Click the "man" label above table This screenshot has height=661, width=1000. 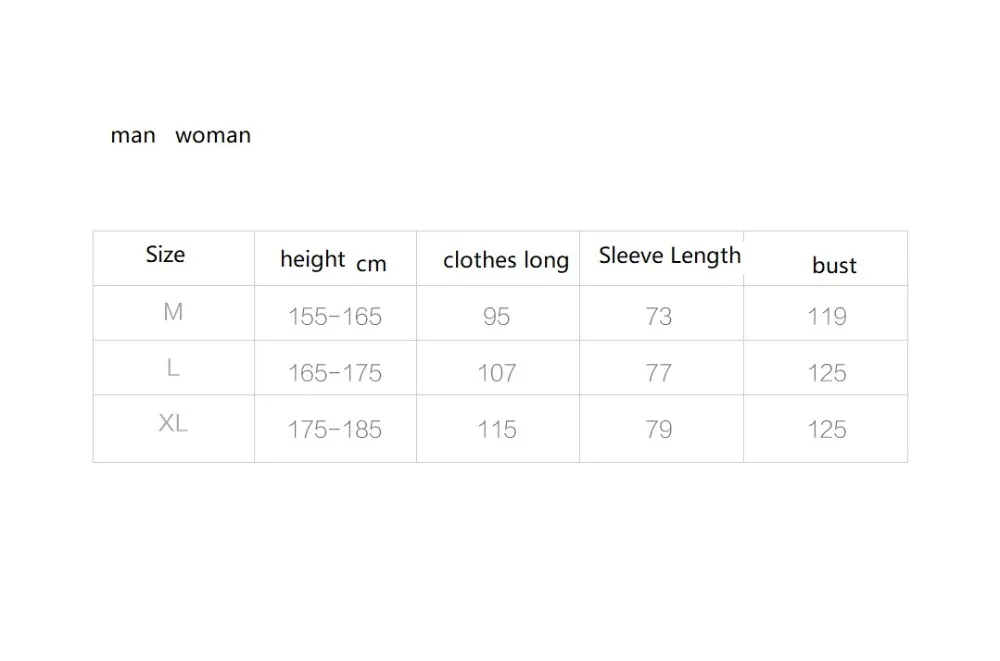pyautogui.click(x=133, y=135)
